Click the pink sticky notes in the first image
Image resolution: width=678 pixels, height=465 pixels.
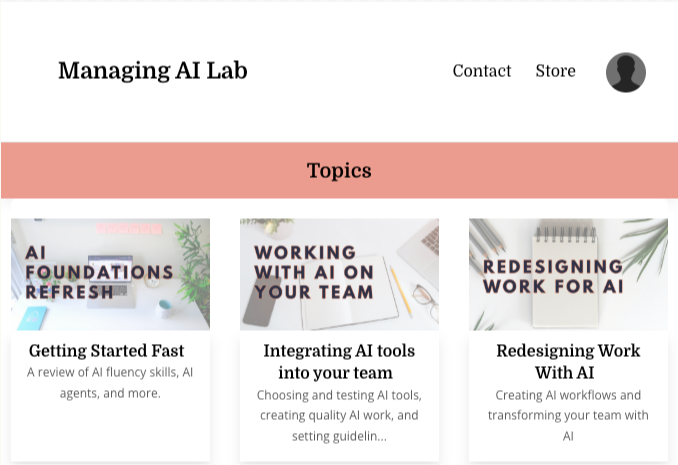pyautogui.click(x=129, y=228)
